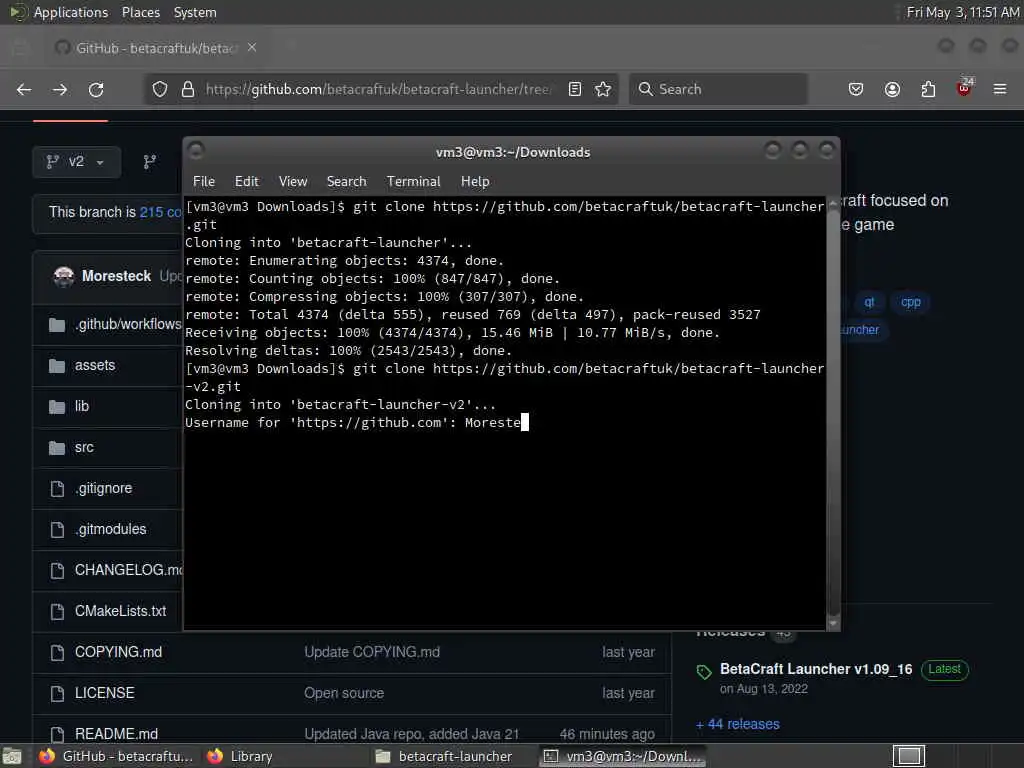The image size is (1024, 768).
Task: Open the Places panel menu
Action: point(140,12)
